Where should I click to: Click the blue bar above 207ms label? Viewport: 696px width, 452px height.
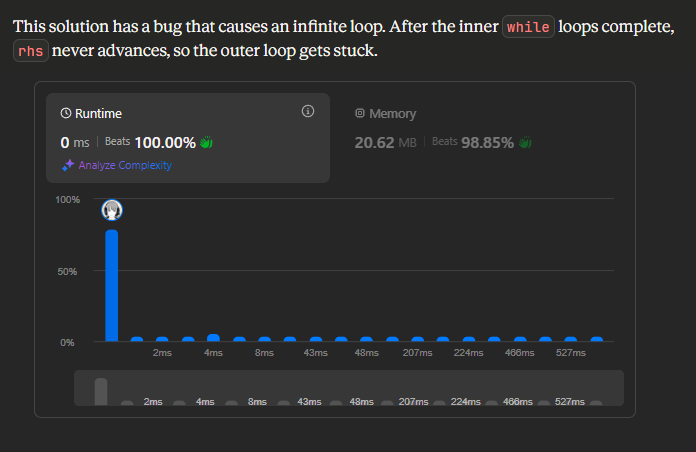(x=418, y=339)
